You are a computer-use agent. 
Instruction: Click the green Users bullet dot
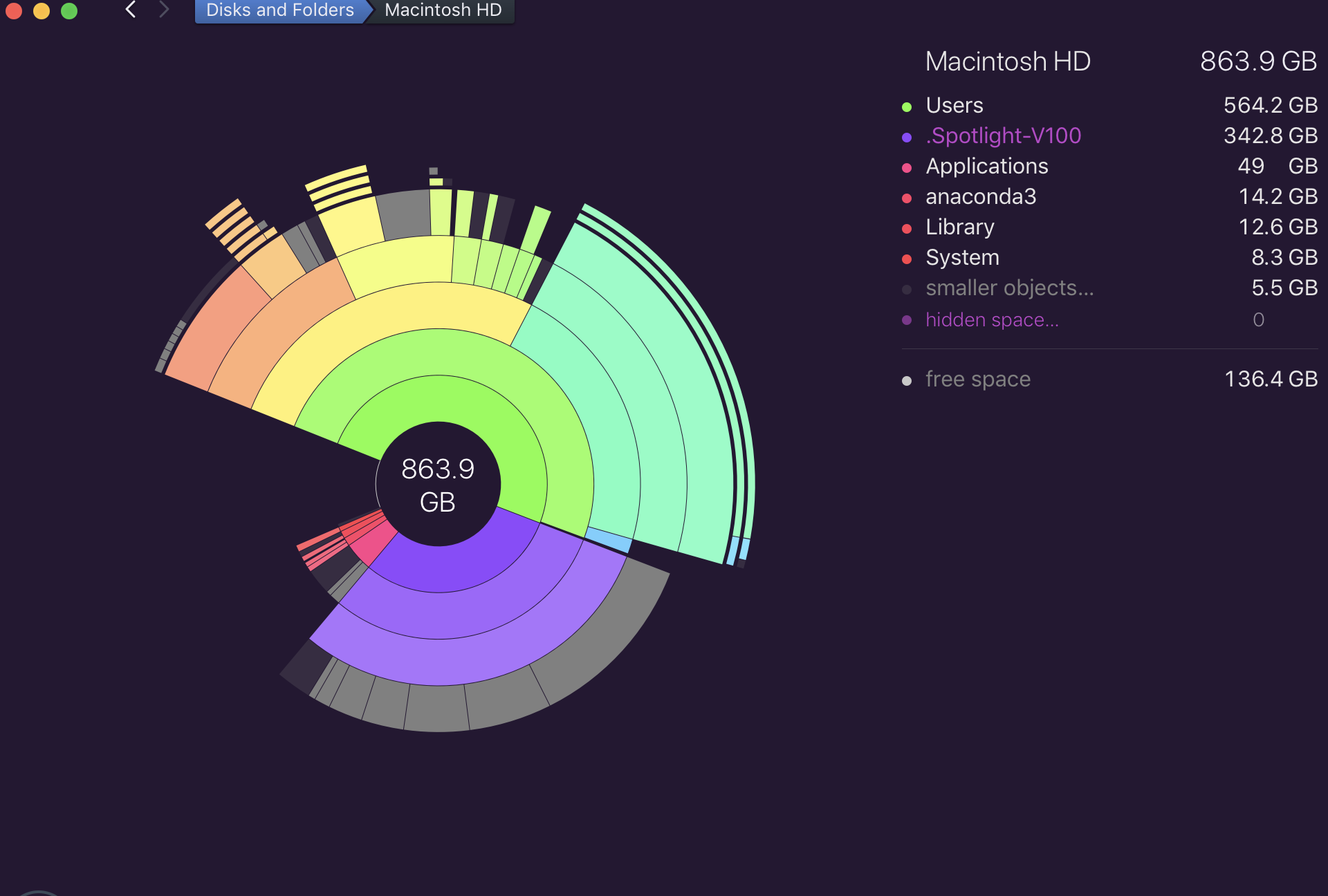(x=907, y=106)
